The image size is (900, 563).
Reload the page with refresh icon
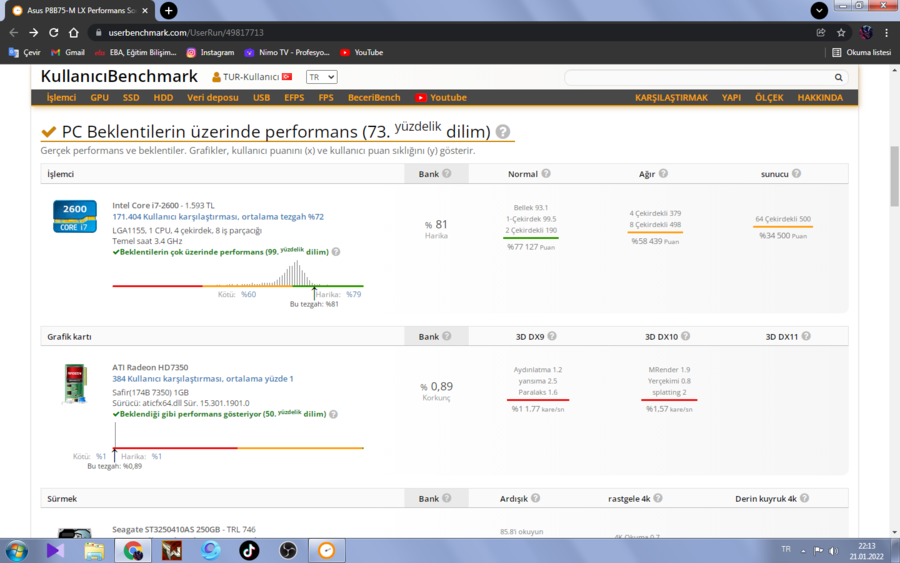pos(53,33)
